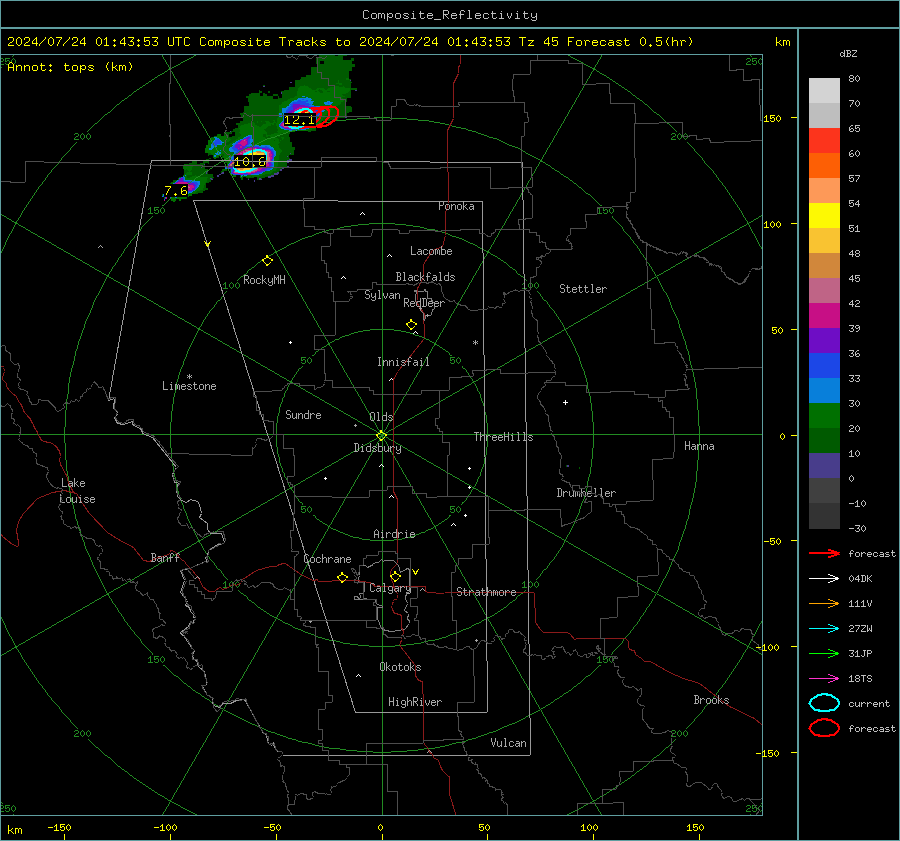Click the timestamp header text line
Screen dimensions: 900x841
point(350,42)
